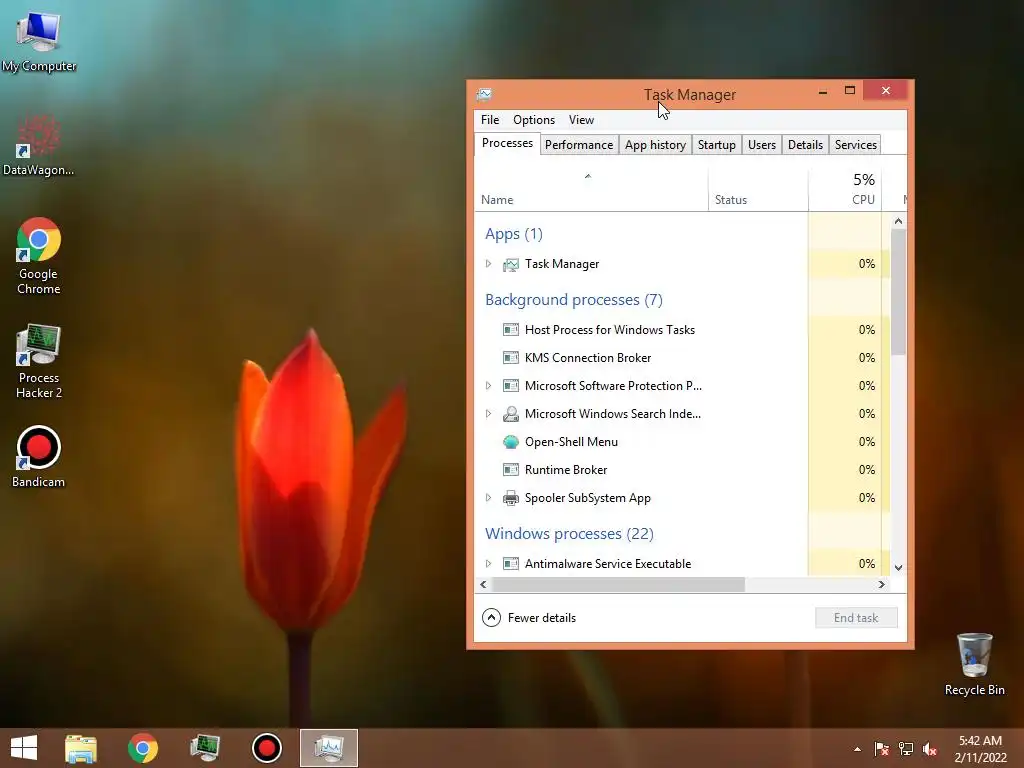Click Microsoft Software Protection Platform icon
The image size is (1024, 768).
[x=511, y=386]
